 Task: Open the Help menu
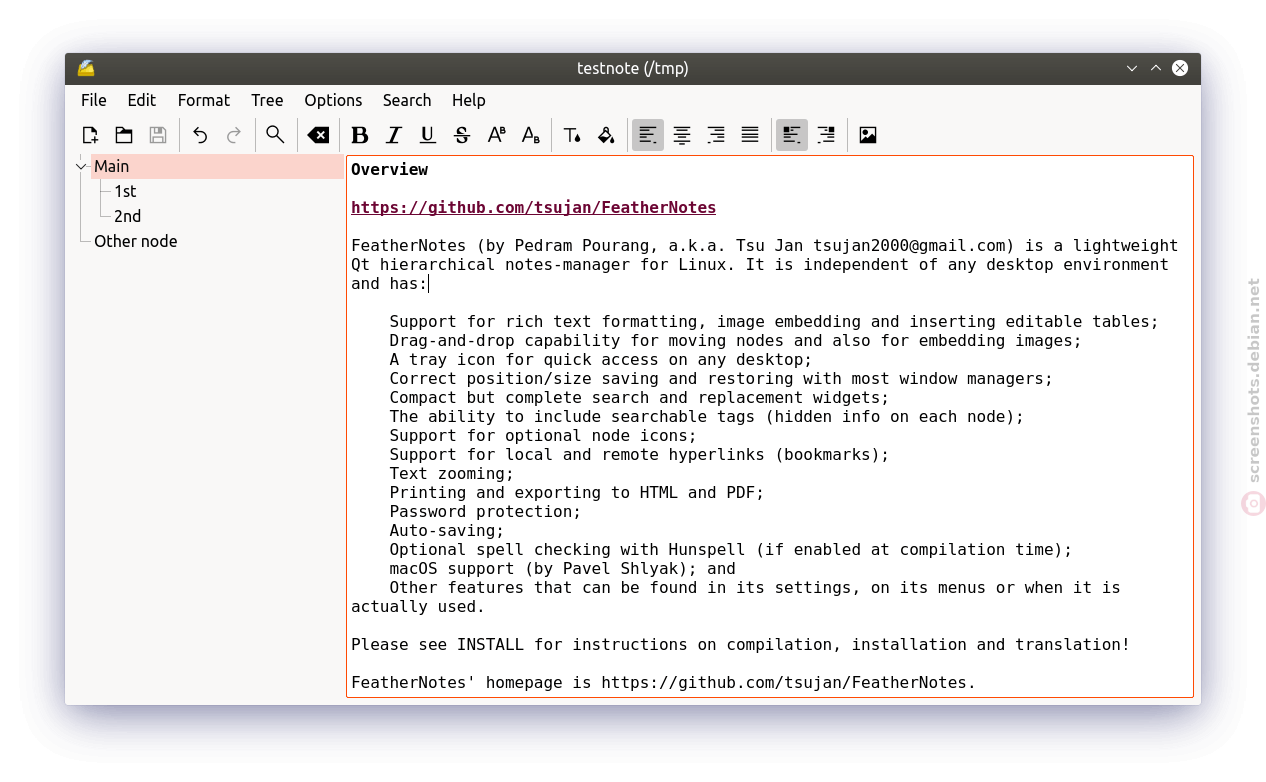[x=468, y=100]
